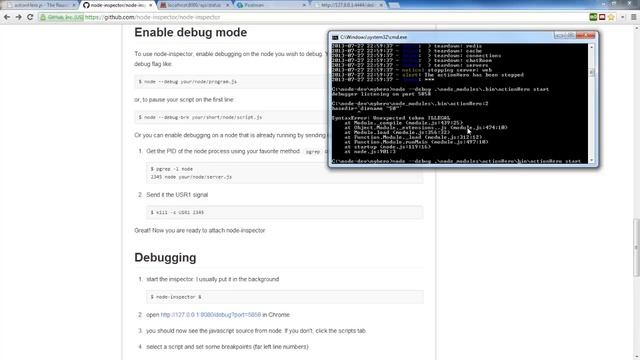Go back with the browser Back arrow
640x360 pixels.
point(7,17)
